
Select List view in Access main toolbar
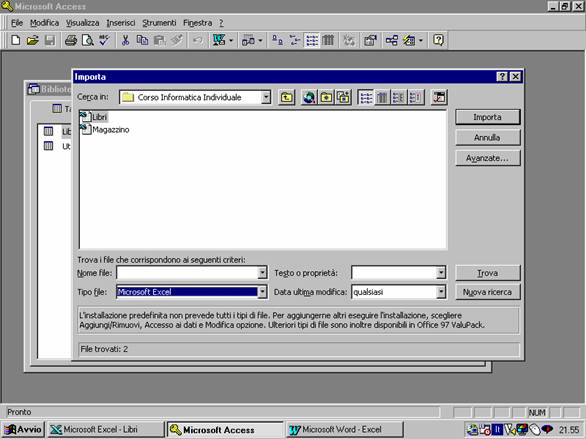(312, 40)
